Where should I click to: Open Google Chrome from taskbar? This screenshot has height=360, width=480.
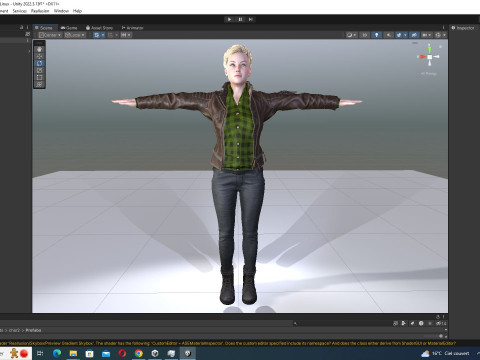(x=139, y=353)
